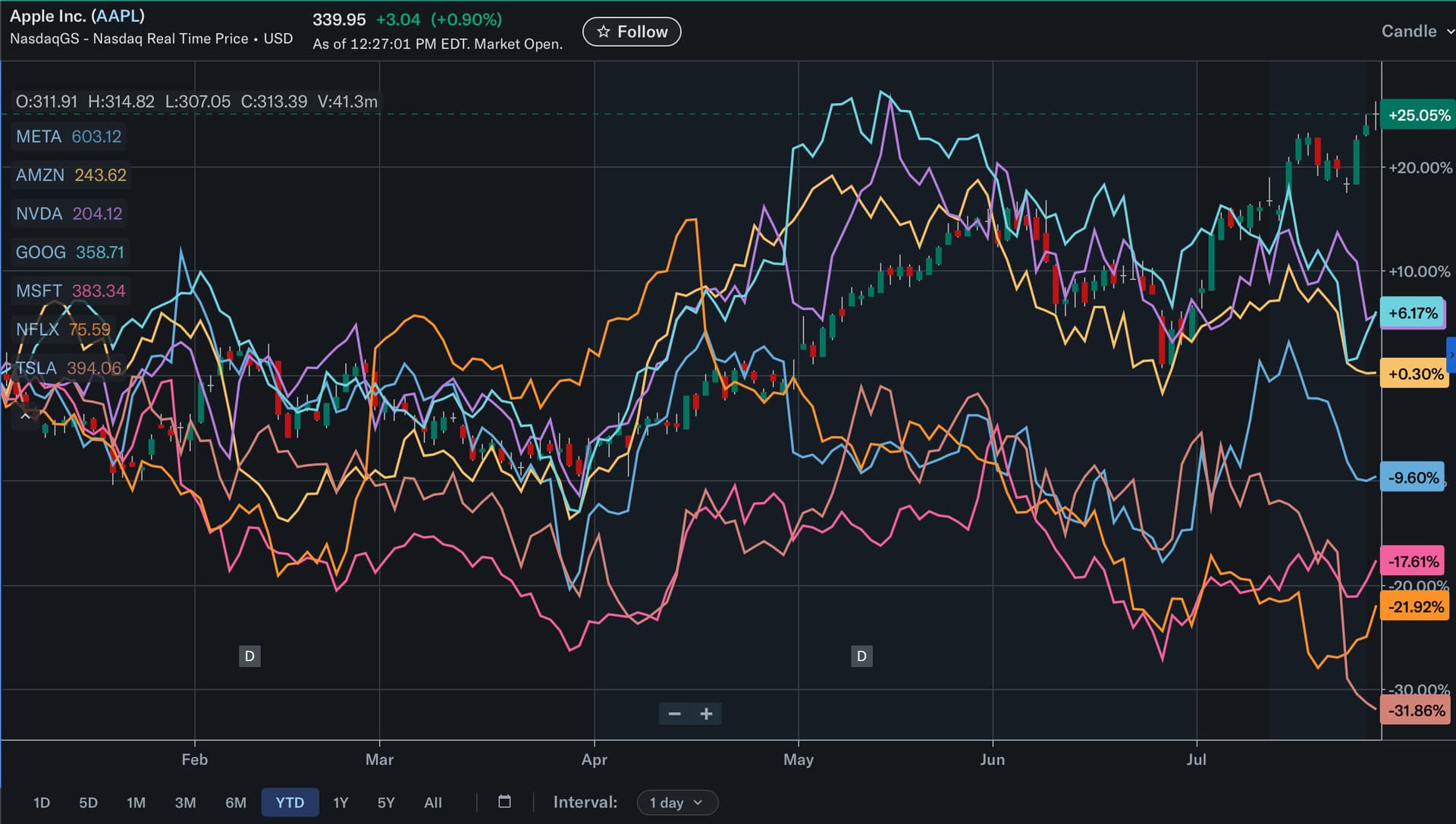Screen dimensions: 1456x824
Task: Switch to the 5Y range
Action: 386,803
